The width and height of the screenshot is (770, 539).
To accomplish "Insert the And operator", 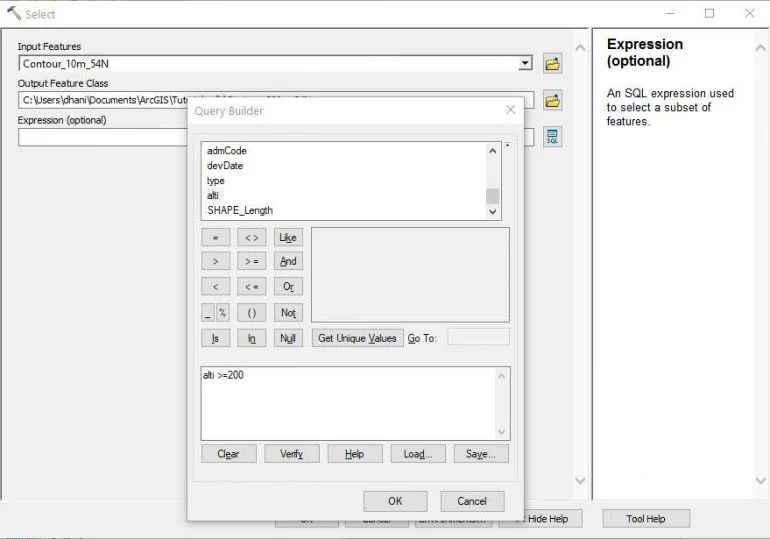I will pyautogui.click(x=288, y=261).
